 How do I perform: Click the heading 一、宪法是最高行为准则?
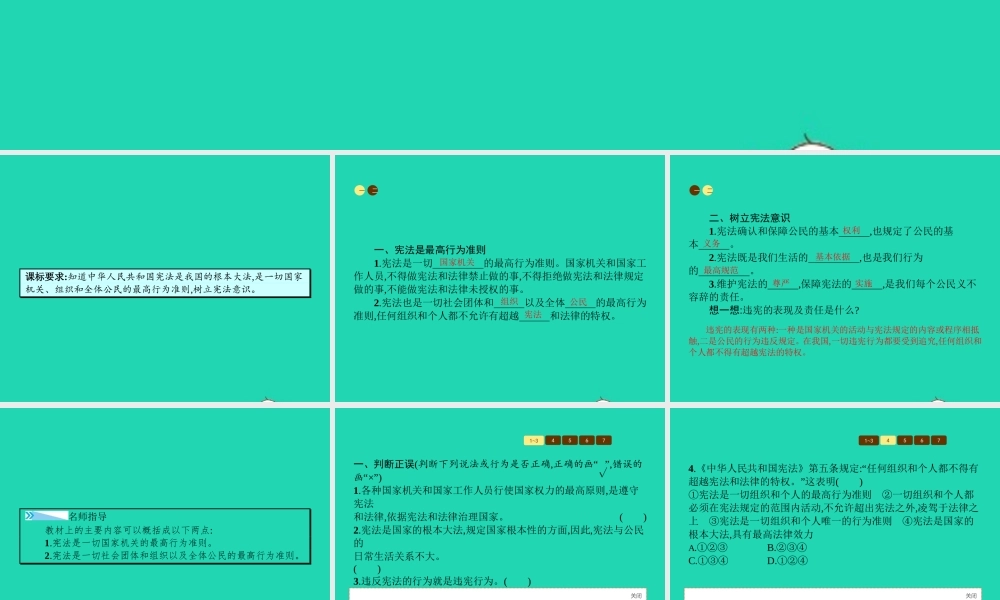coord(430,250)
